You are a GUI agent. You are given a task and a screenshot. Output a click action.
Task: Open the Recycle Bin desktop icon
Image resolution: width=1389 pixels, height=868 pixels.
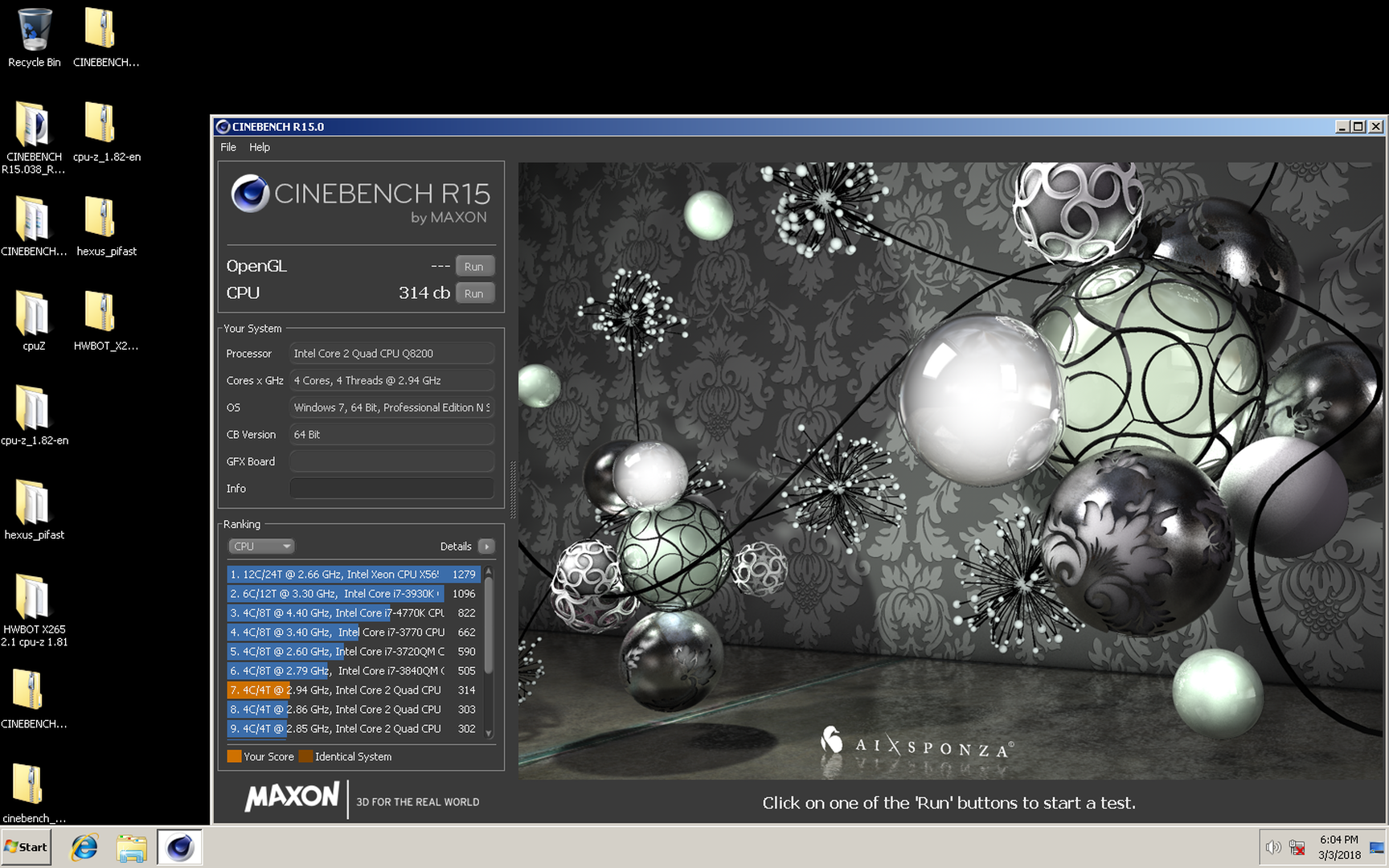[x=34, y=38]
